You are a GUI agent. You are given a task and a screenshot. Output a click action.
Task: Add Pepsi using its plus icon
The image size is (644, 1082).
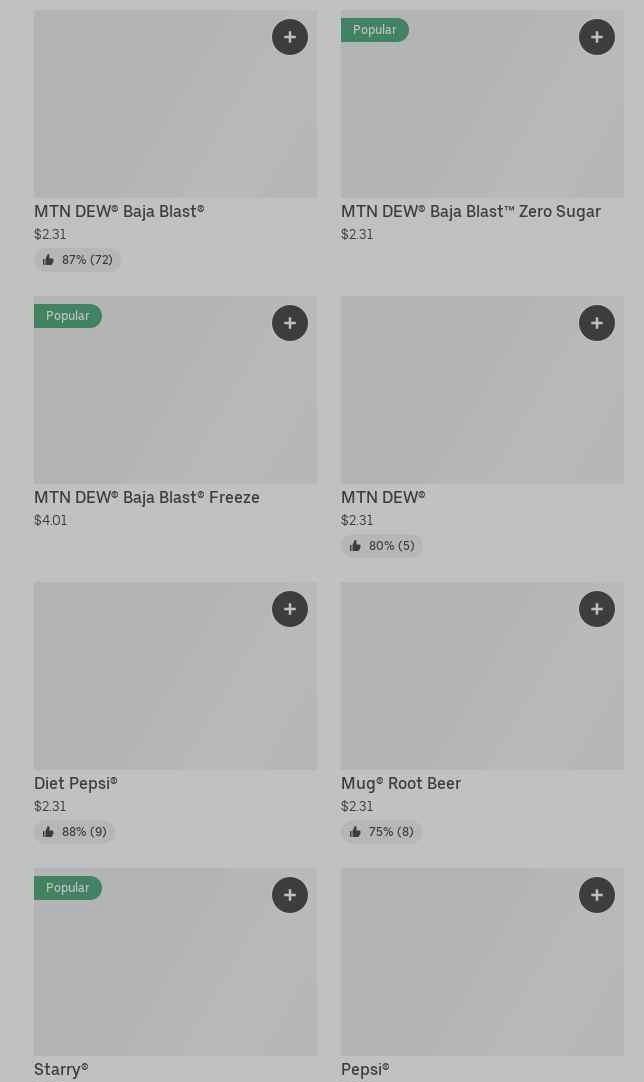click(x=597, y=895)
